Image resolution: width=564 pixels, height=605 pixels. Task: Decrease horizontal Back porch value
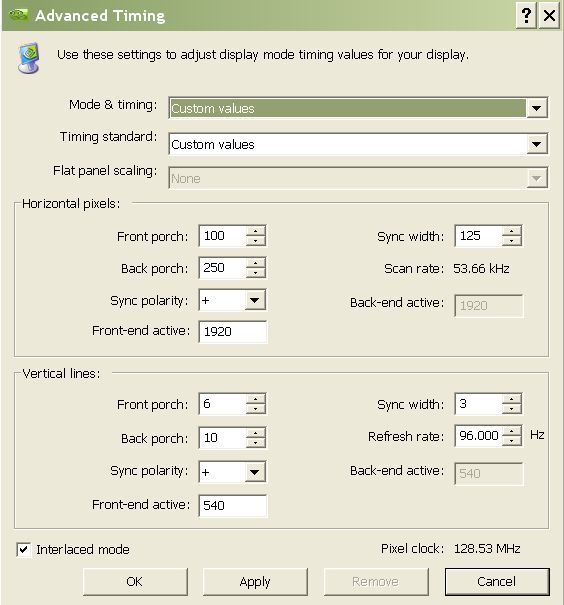255,272
